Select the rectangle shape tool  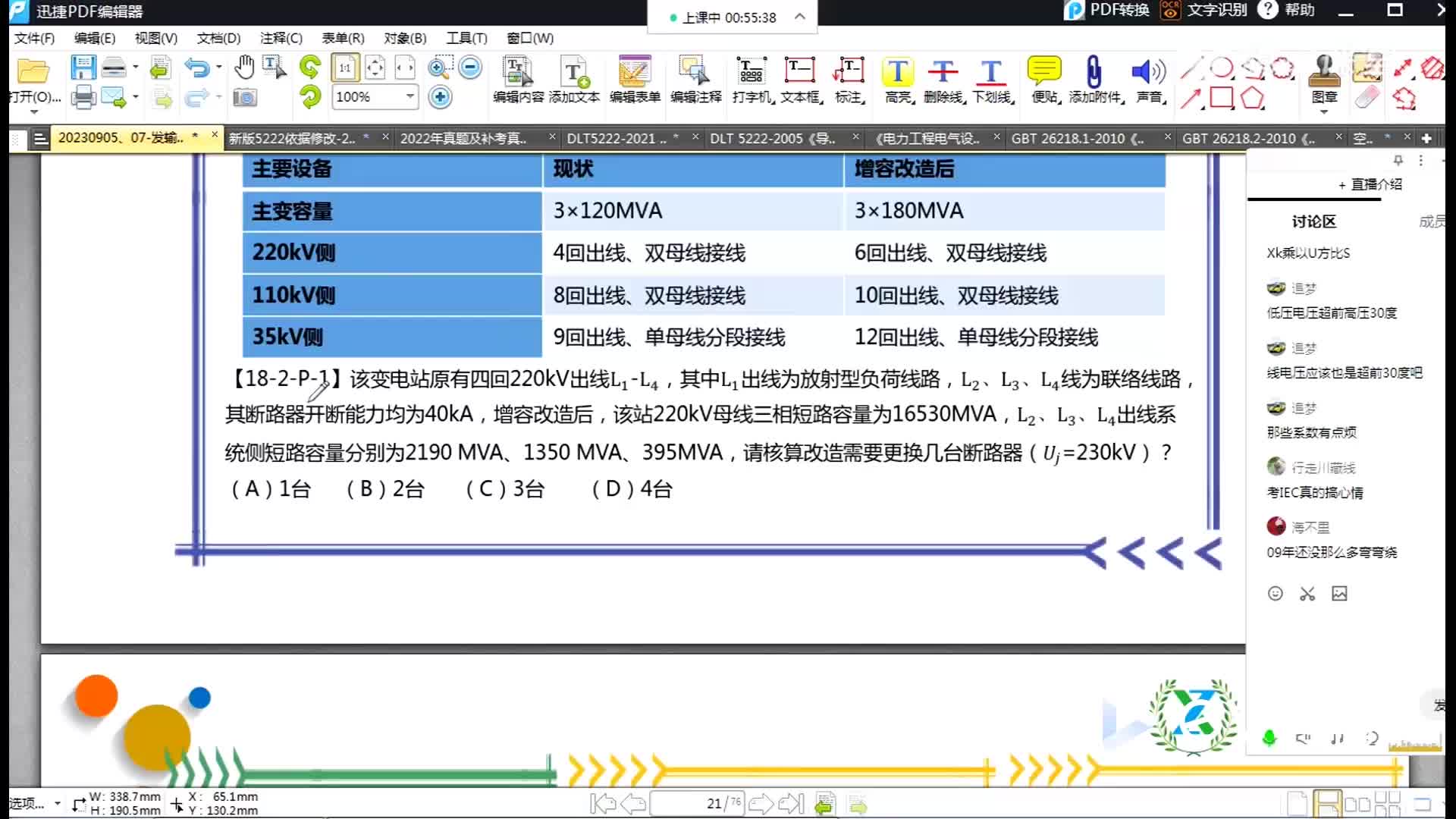point(1221,98)
